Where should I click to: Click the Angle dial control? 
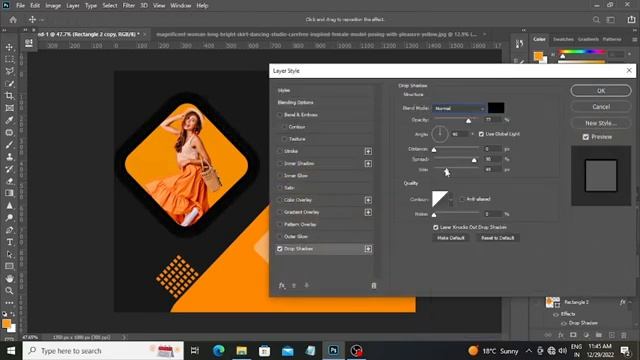[x=440, y=134]
